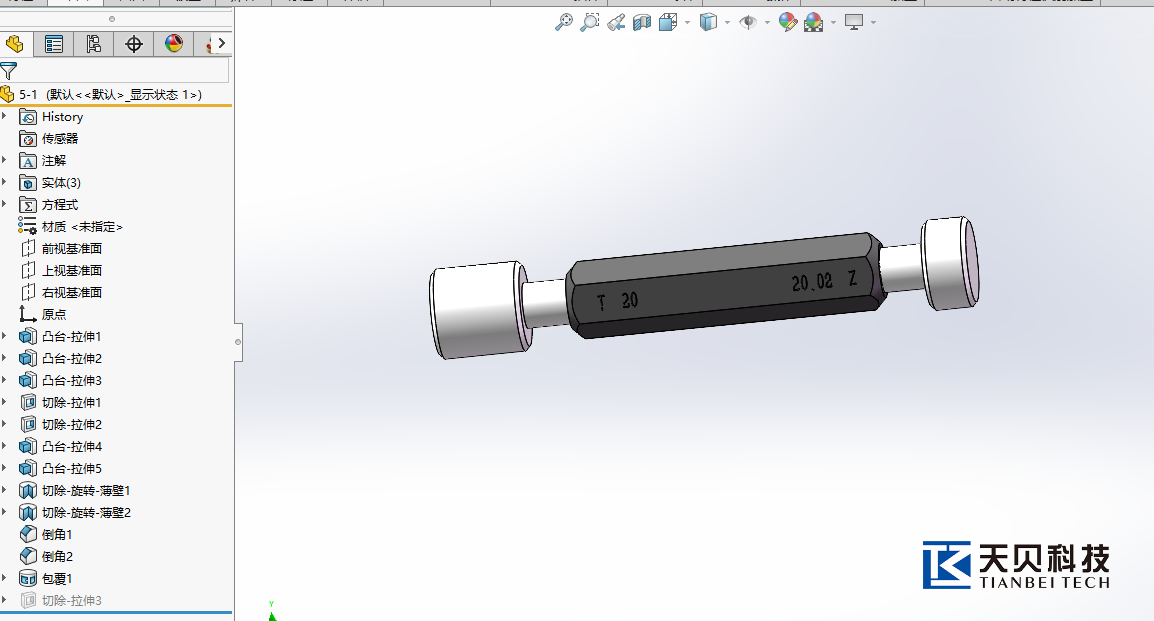Expand the 实体(3) solid bodies folder
This screenshot has width=1154, height=621.
(x=4, y=182)
